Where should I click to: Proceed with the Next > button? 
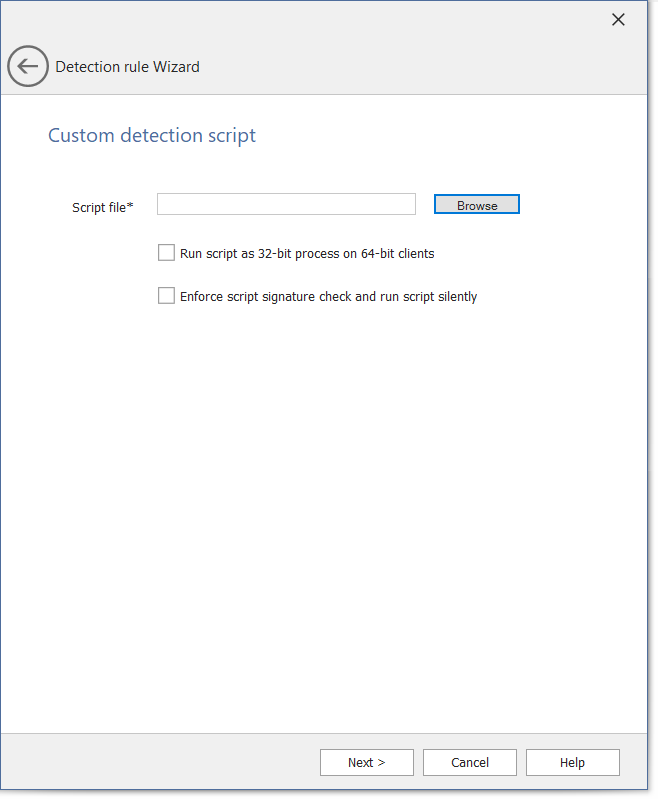[x=366, y=763]
